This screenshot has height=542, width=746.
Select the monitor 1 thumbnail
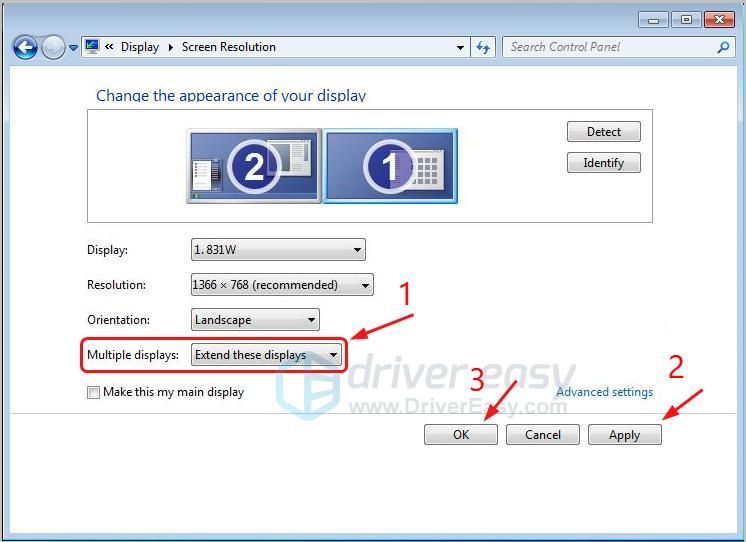[390, 166]
